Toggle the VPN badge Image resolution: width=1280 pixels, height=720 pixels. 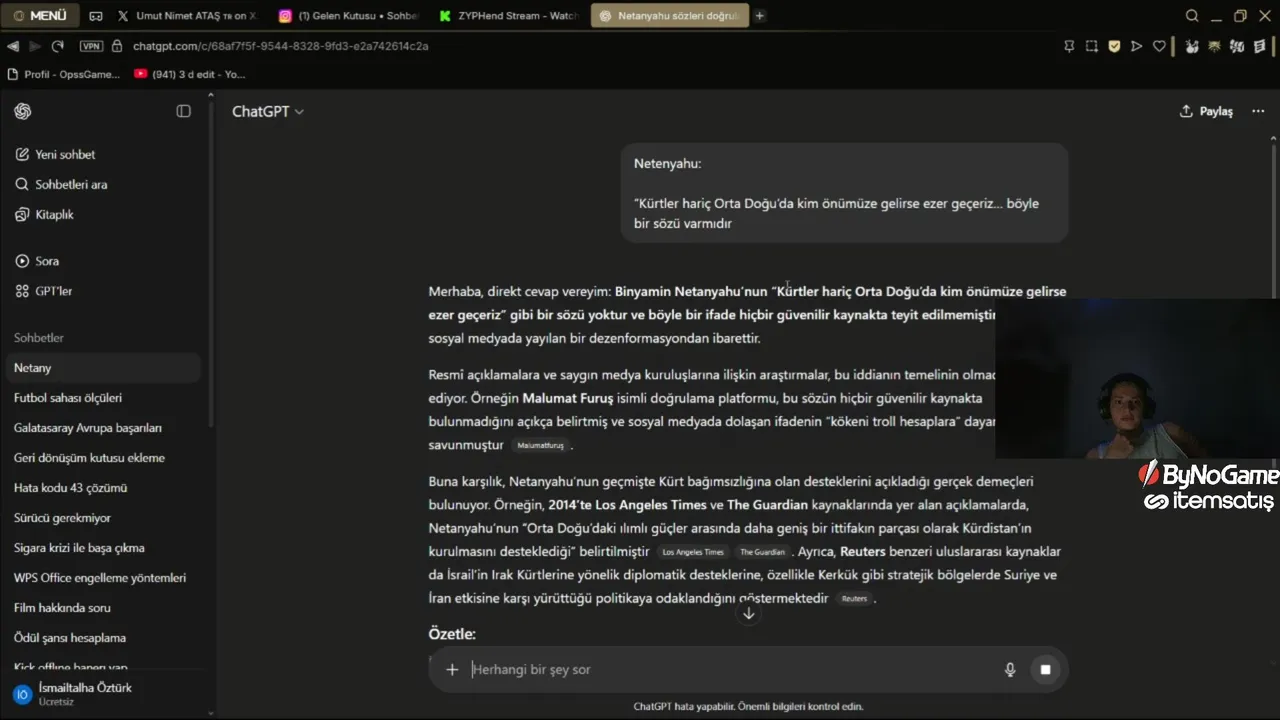pyautogui.click(x=91, y=46)
